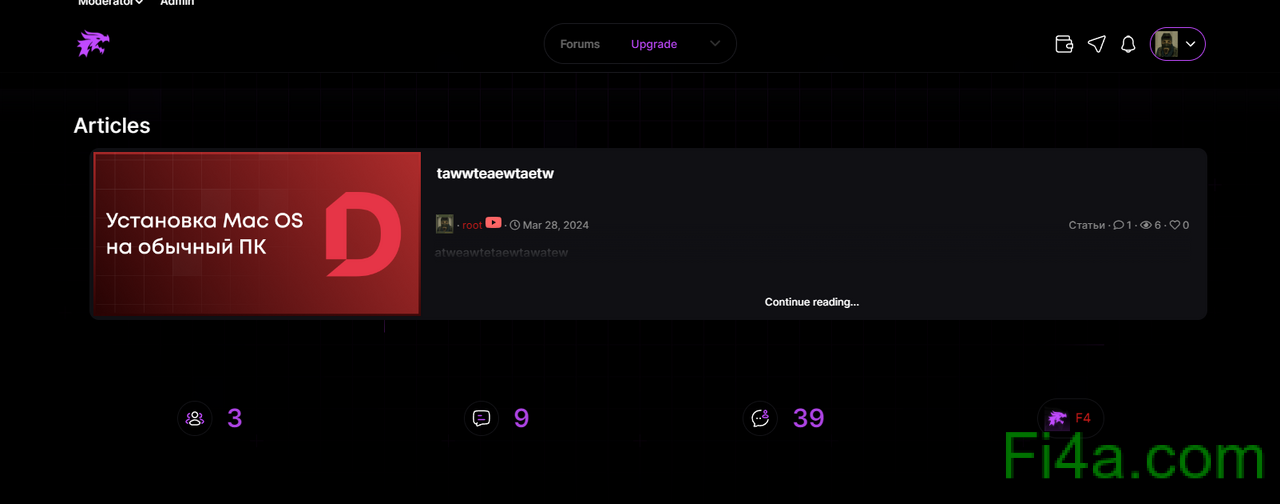
Task: Click the F4 dragon icon badge
Action: (x=1071, y=418)
